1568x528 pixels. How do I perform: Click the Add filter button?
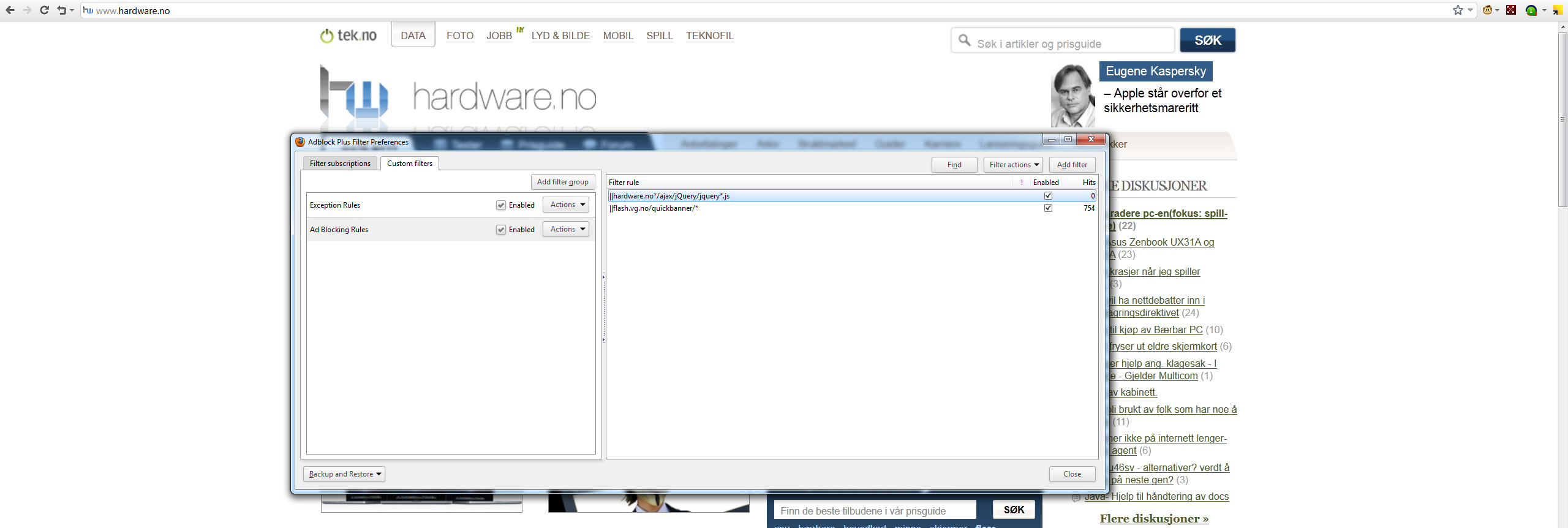[1072, 165]
